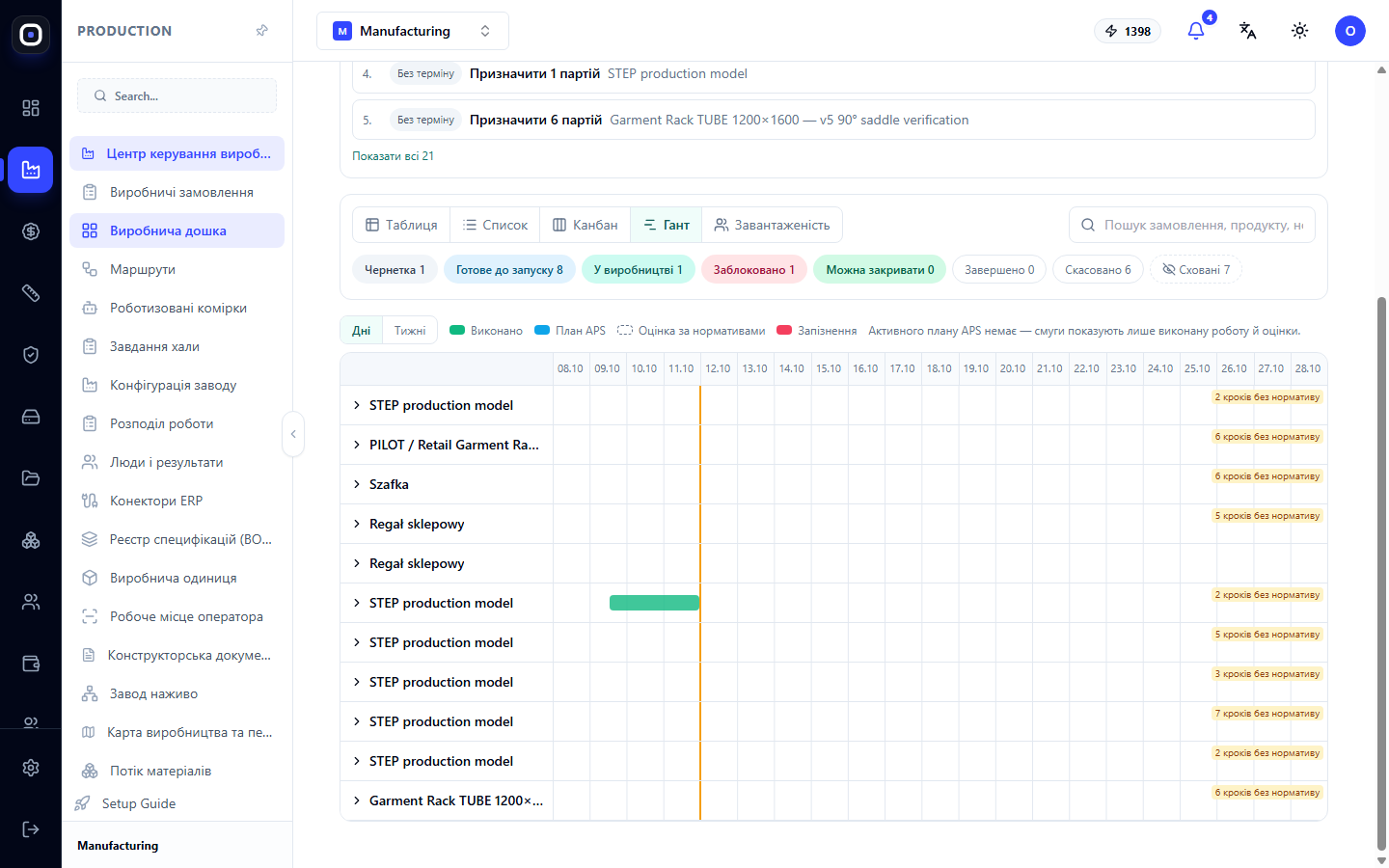Screen dimensions: 1389x868
Task: Open the language translation icon
Action: coord(1248,31)
